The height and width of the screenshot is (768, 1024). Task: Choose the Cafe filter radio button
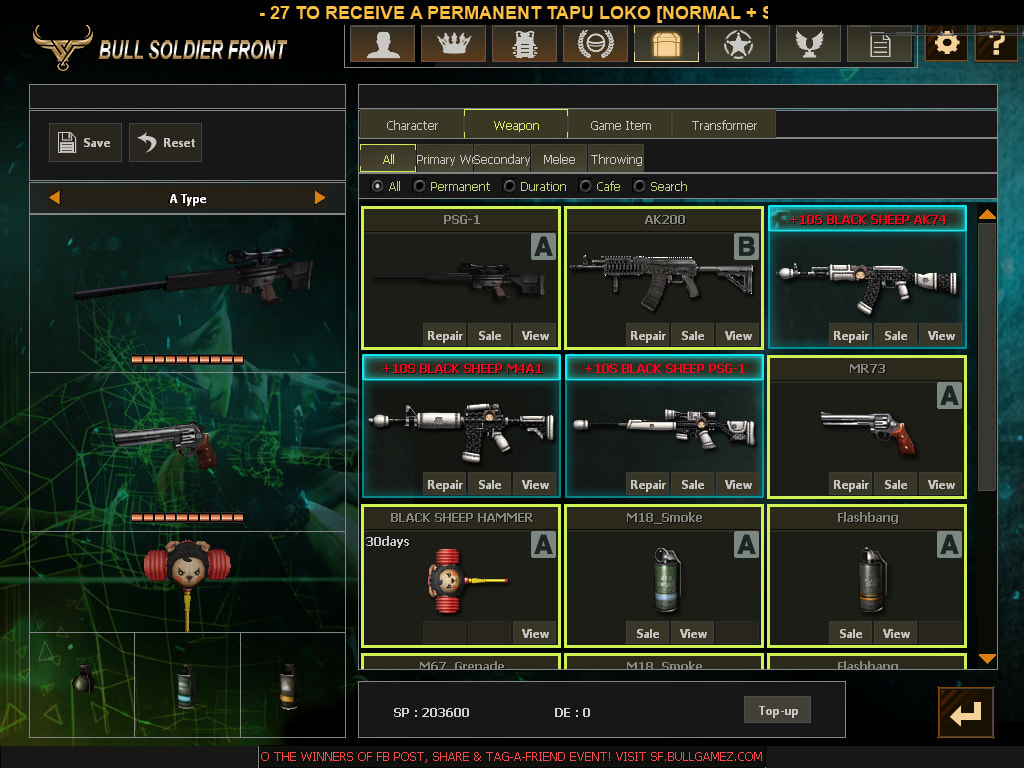point(585,186)
